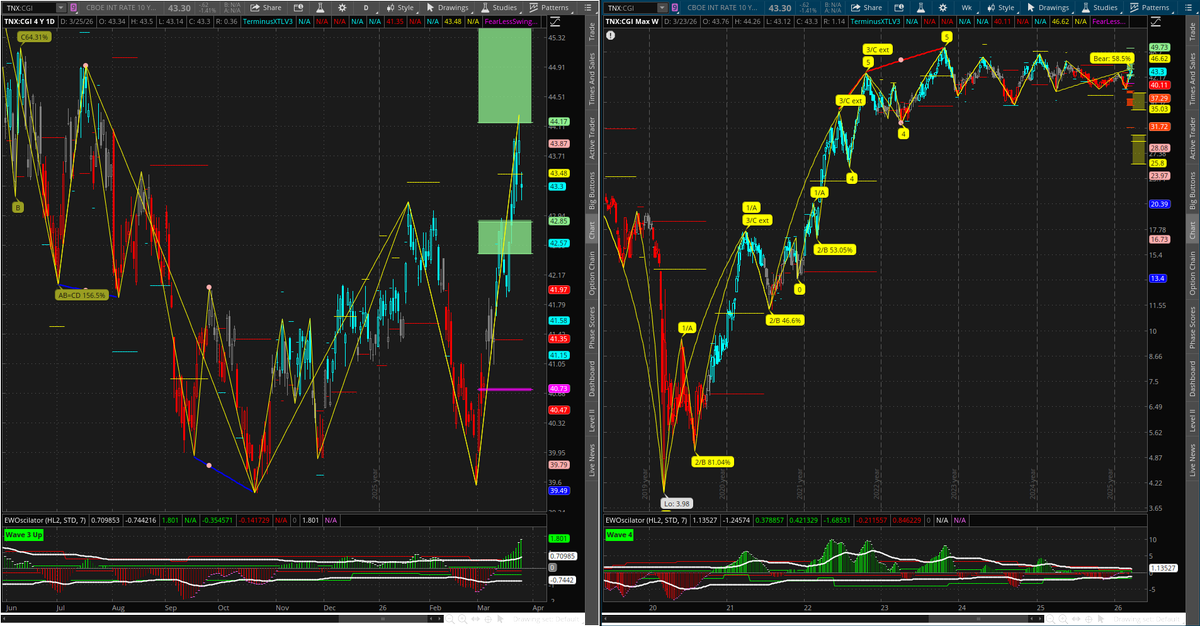Open Style menu on right chart
The width and height of the screenshot is (1200, 626).
click(1002, 8)
